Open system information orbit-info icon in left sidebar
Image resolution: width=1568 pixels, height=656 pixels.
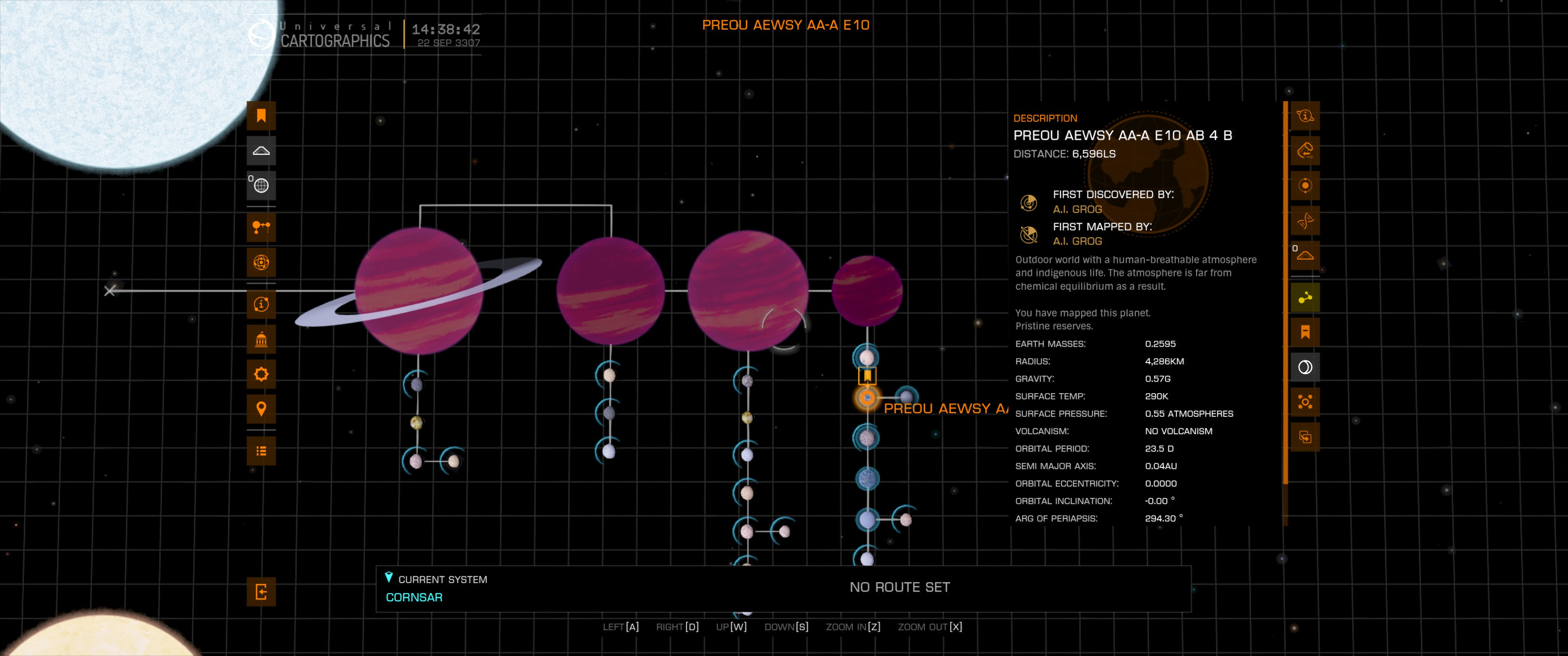261,304
